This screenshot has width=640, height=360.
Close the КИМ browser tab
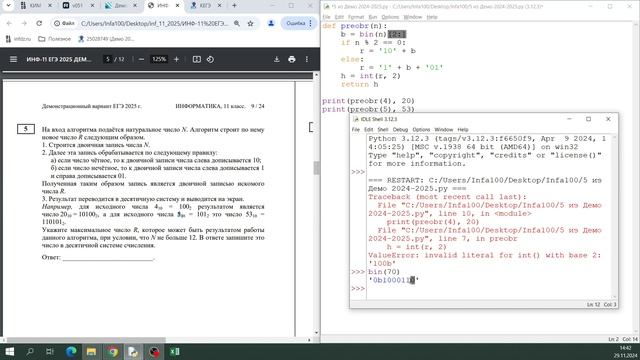pos(50,6)
